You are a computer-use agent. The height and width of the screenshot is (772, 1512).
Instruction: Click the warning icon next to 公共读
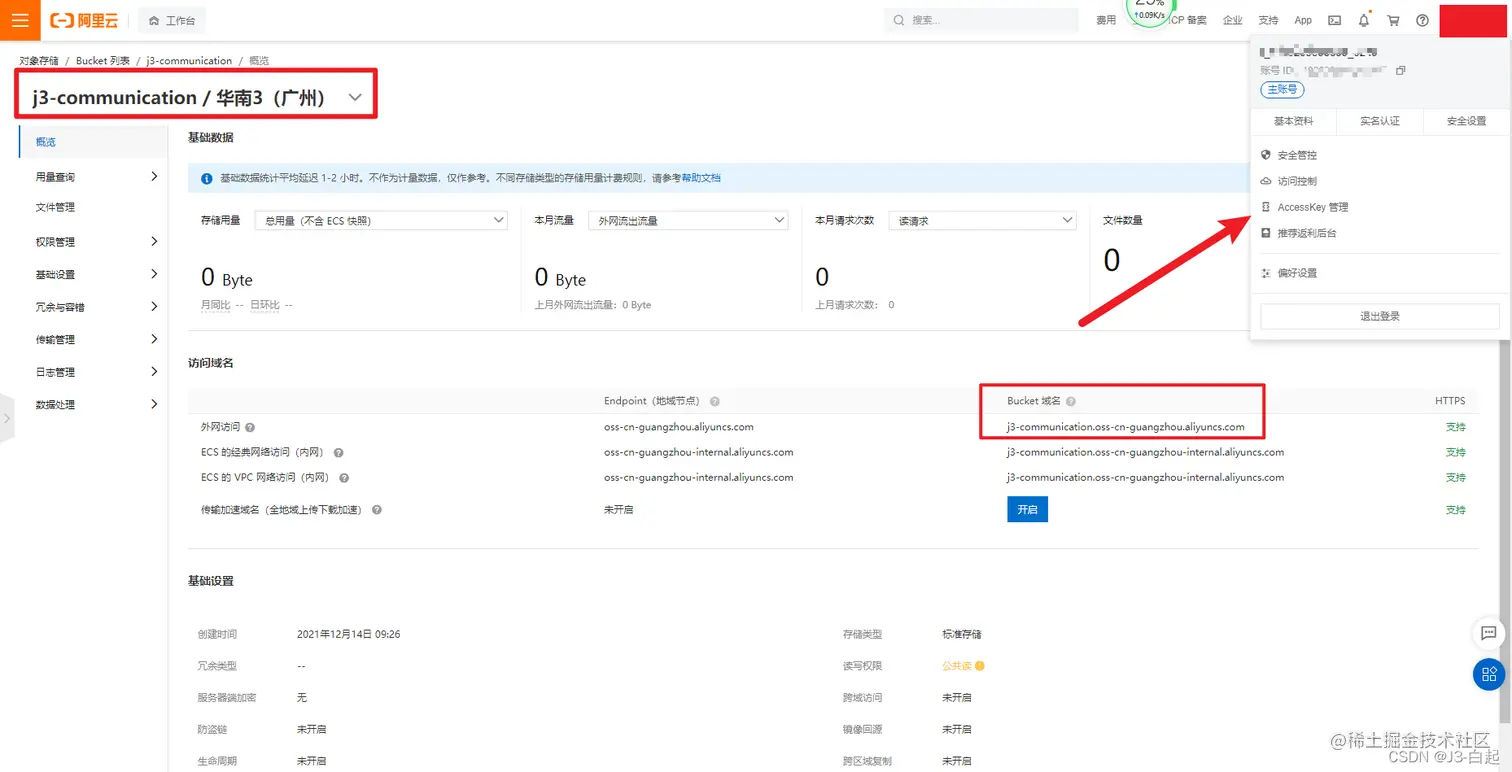(980, 666)
